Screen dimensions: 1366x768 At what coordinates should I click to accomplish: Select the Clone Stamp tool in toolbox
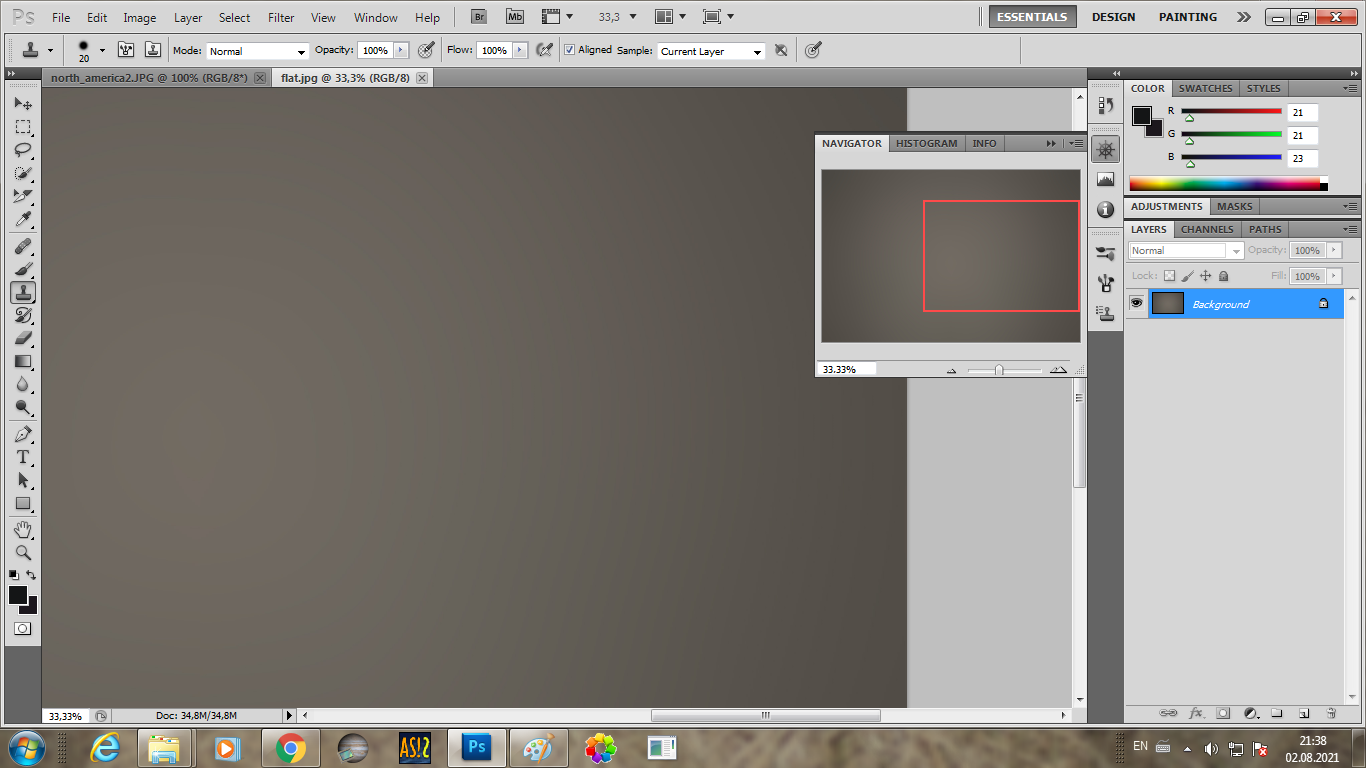tap(23, 292)
